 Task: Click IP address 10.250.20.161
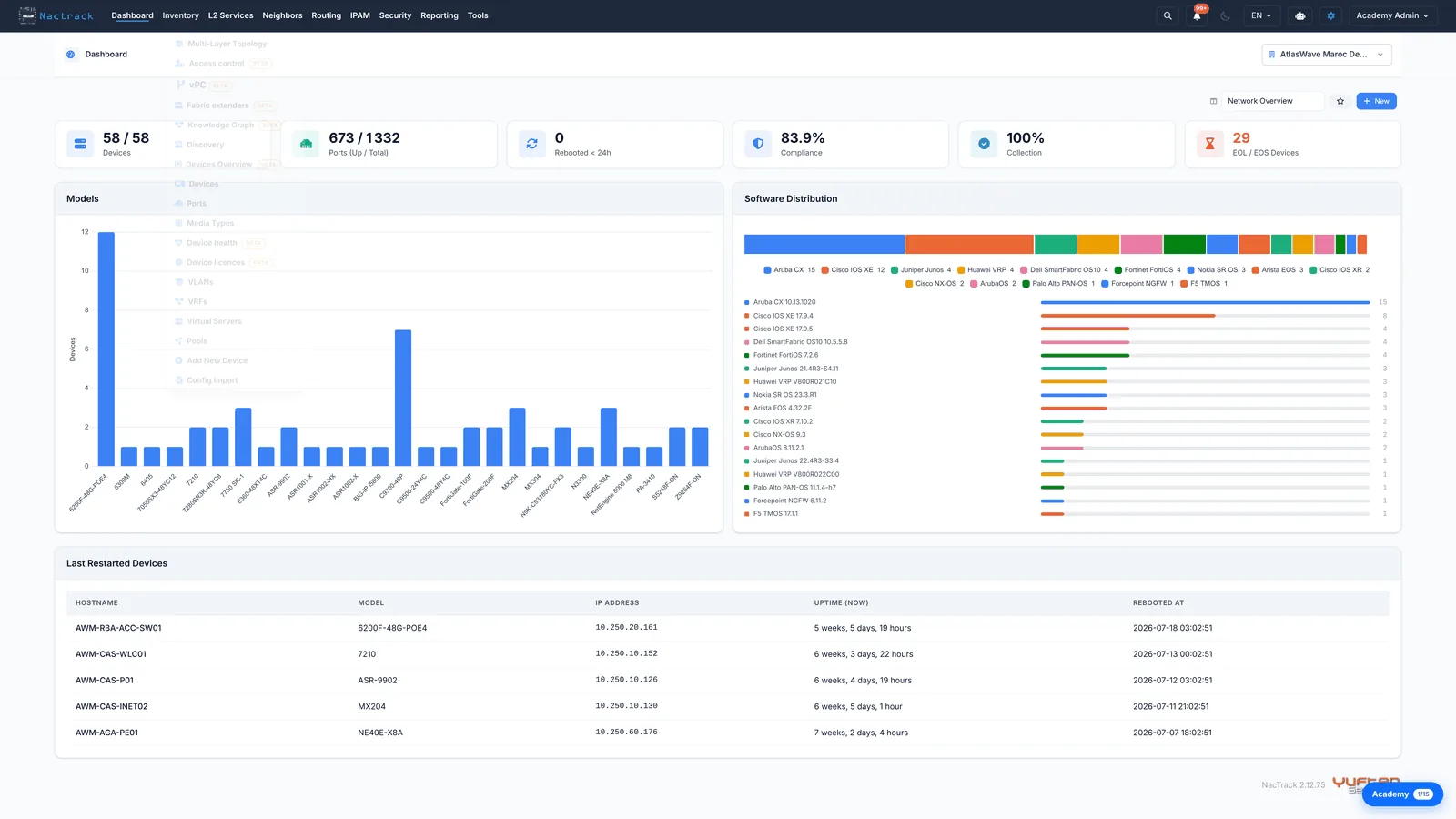tap(627, 628)
